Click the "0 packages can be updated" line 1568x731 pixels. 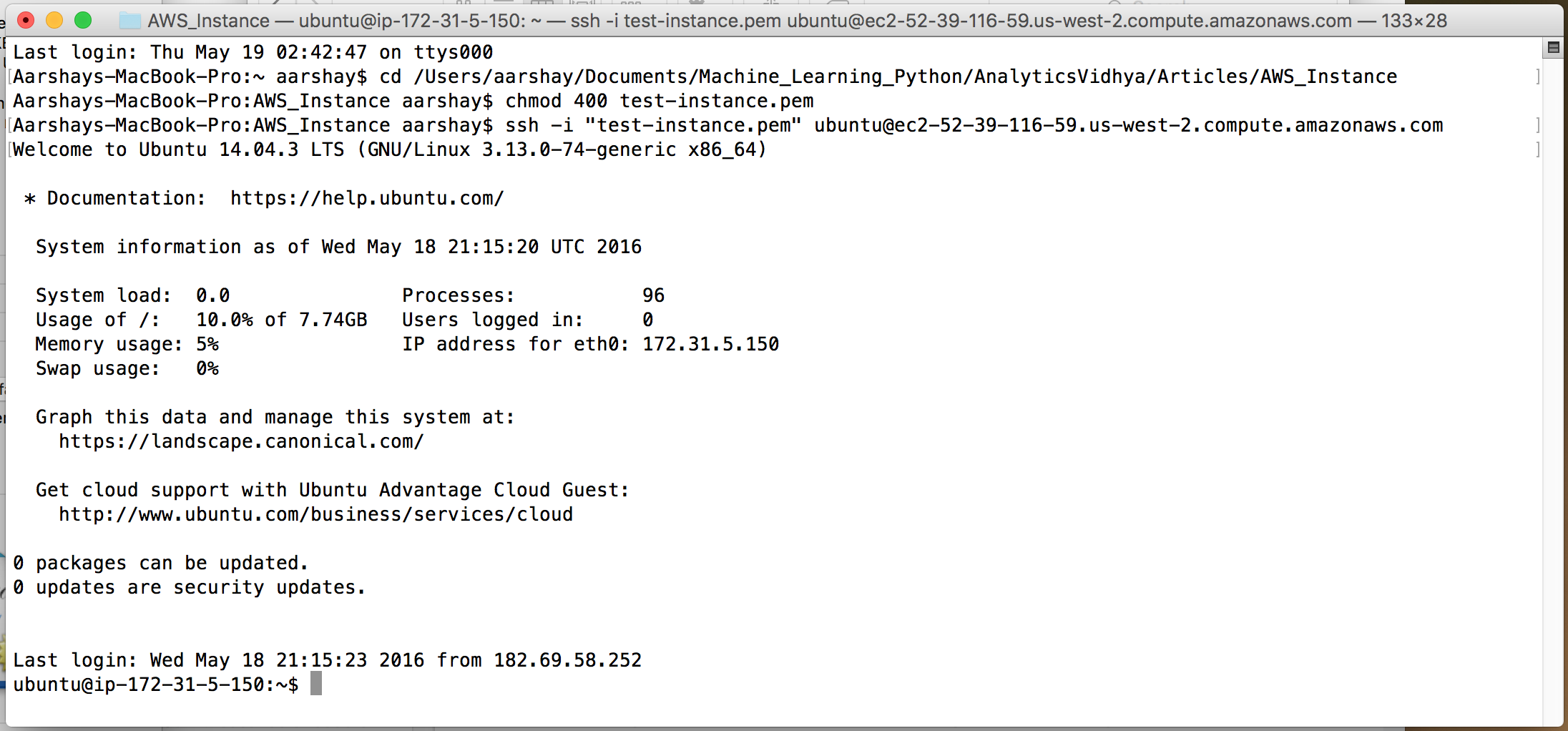[161, 563]
